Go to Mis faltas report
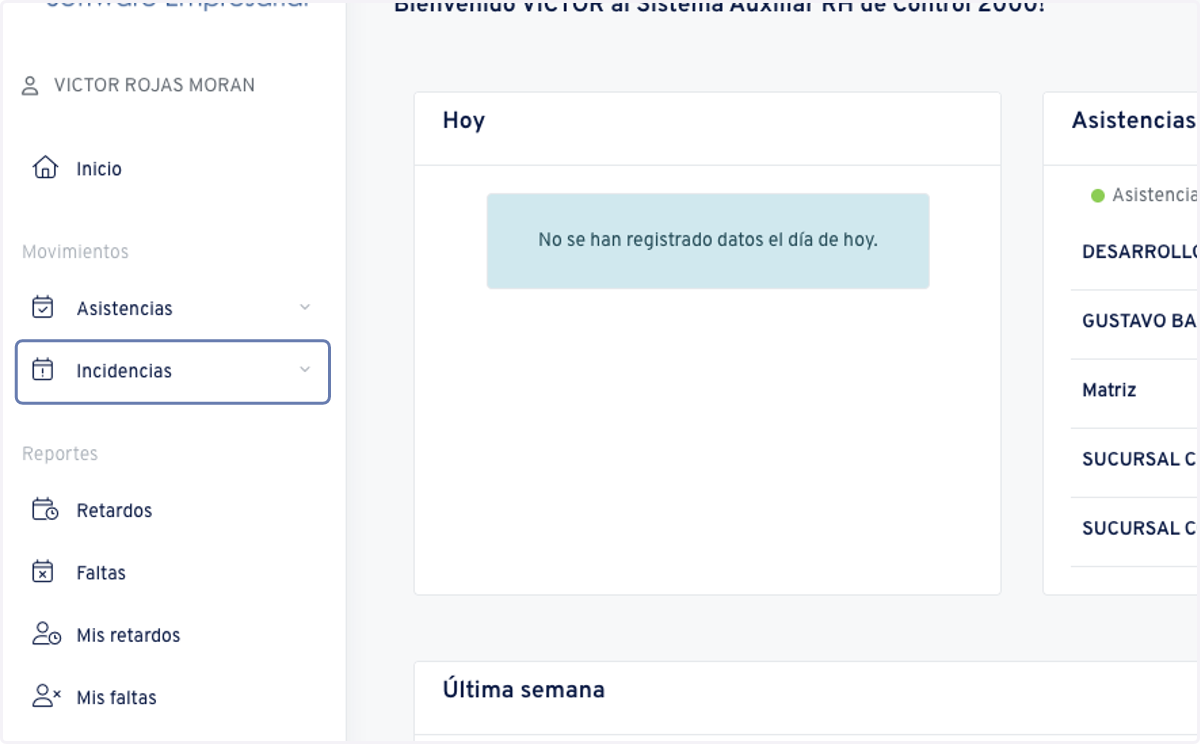1200x744 pixels. click(172, 697)
